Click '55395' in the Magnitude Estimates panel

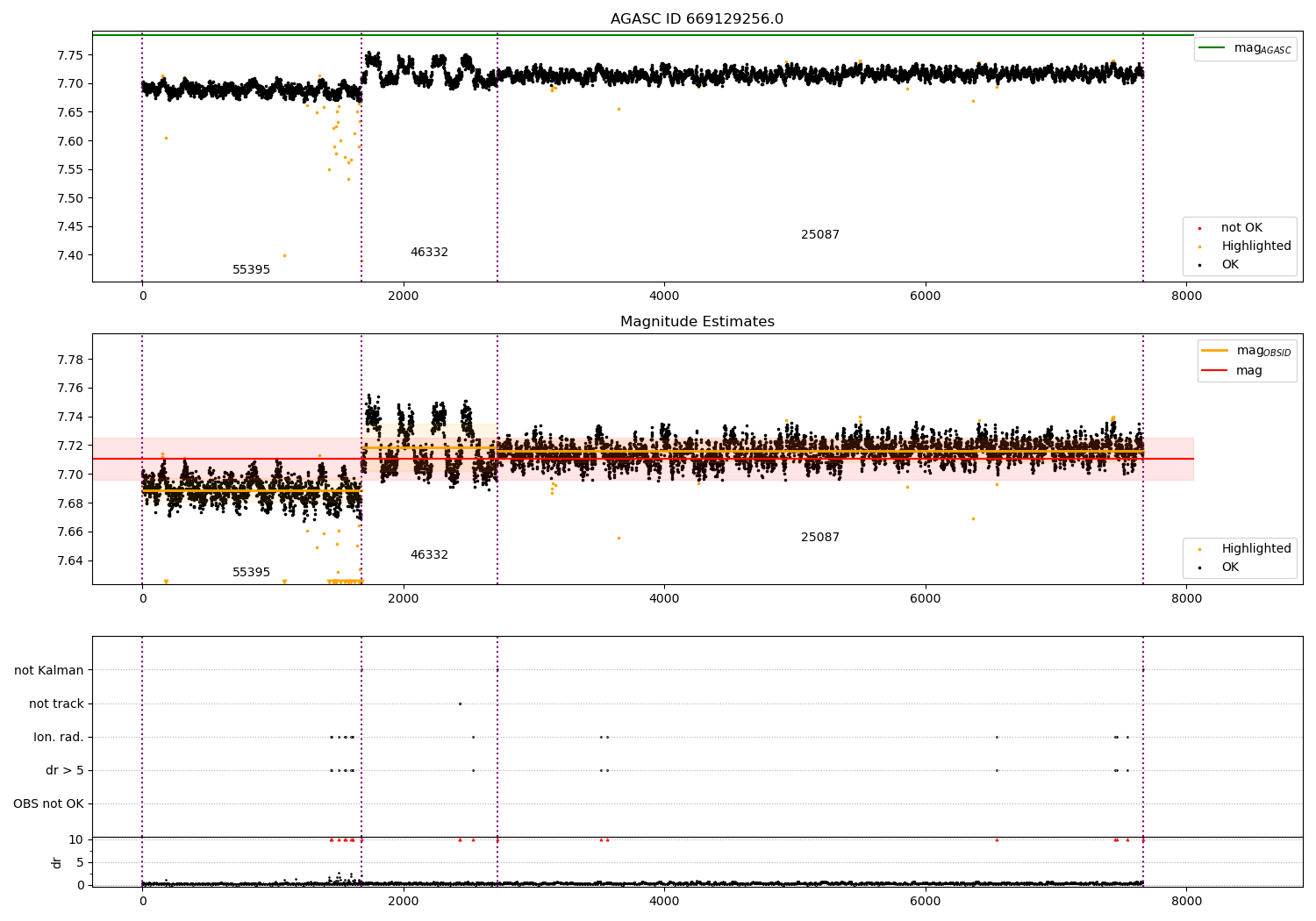[x=251, y=573]
